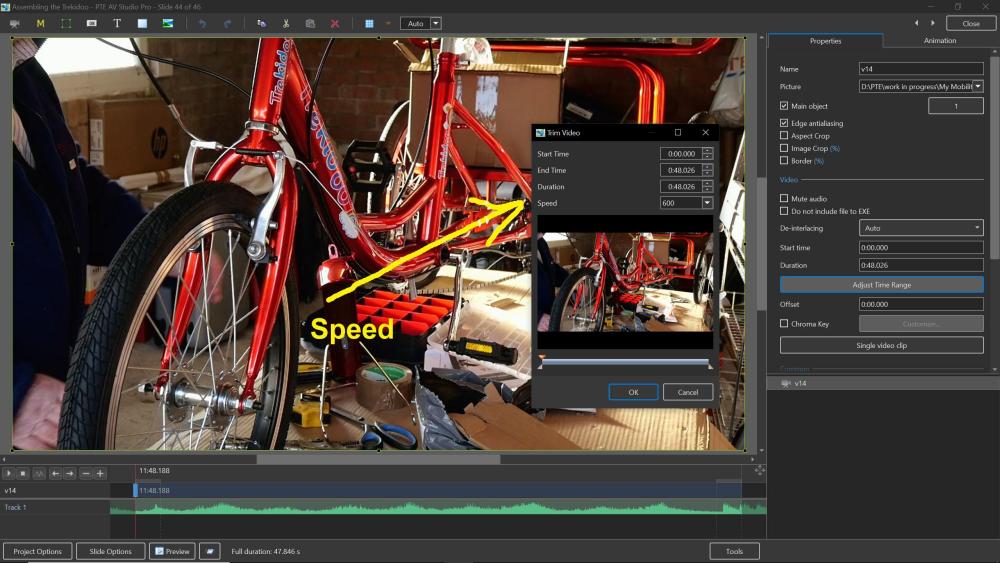Screen dimensions: 1000x563
Task: Enable the Mute audio checkbox
Action: click(784, 199)
